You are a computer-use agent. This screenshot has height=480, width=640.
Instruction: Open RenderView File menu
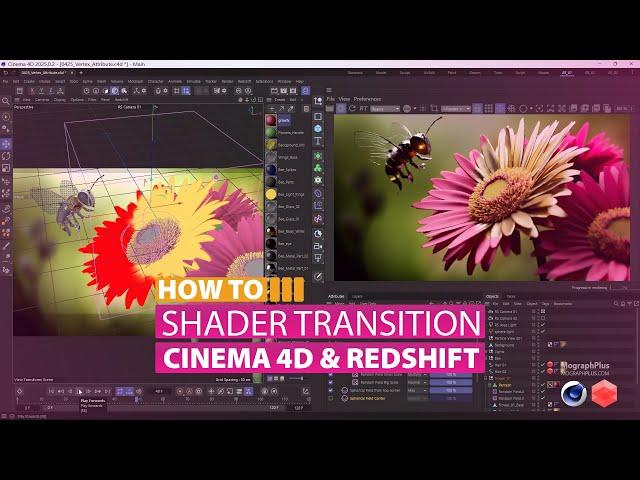[x=331, y=99]
